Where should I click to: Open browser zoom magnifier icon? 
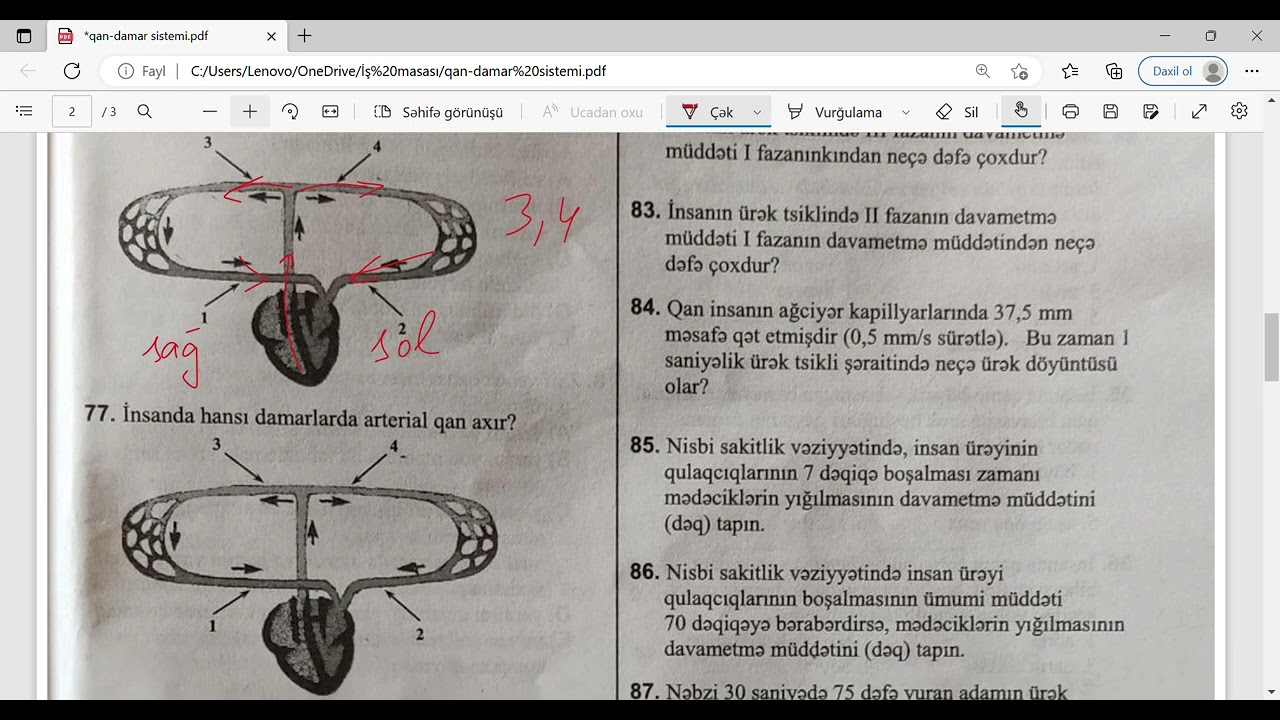click(x=983, y=71)
